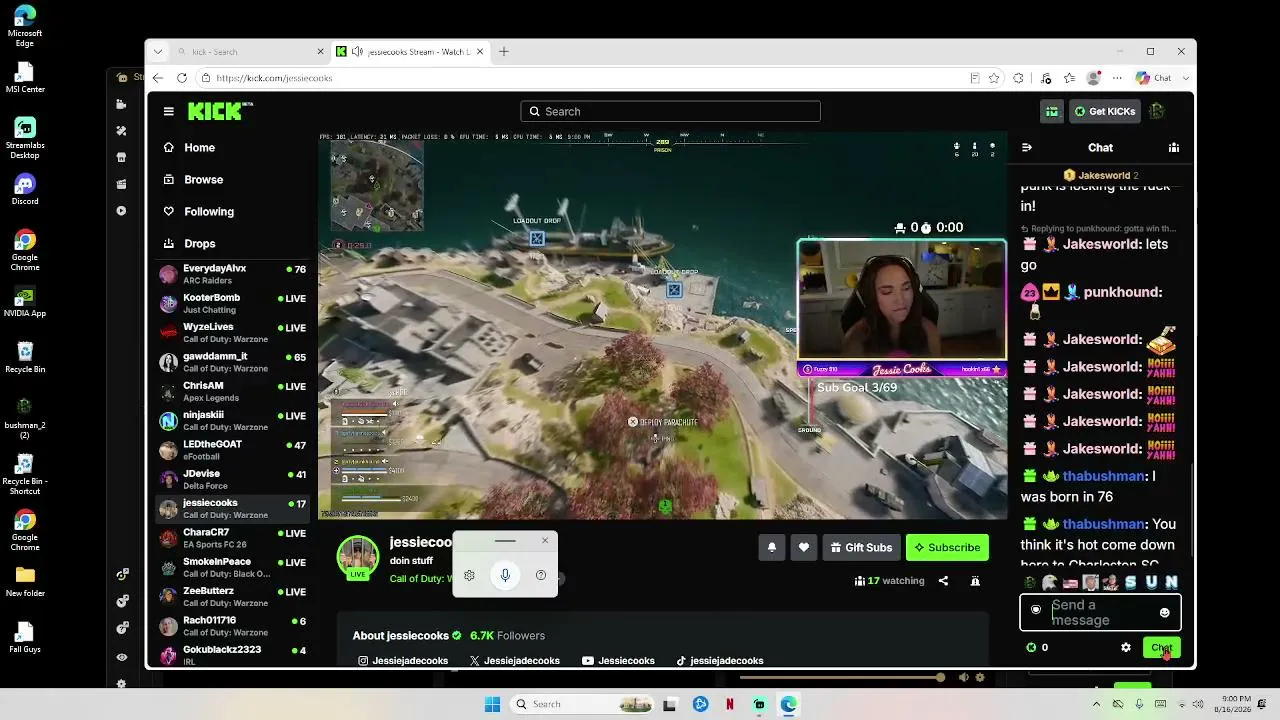Open the X Jessiejadecooks profile link
Screen dimensions: 1280x720
[514, 661]
